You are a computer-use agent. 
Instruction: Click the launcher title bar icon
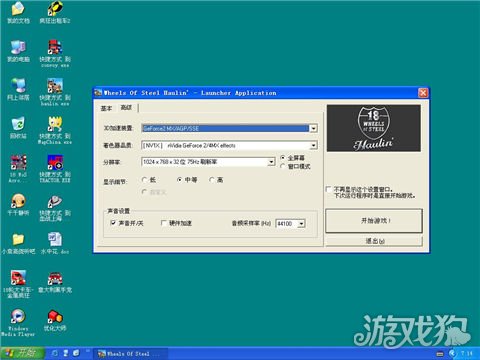pos(98,93)
